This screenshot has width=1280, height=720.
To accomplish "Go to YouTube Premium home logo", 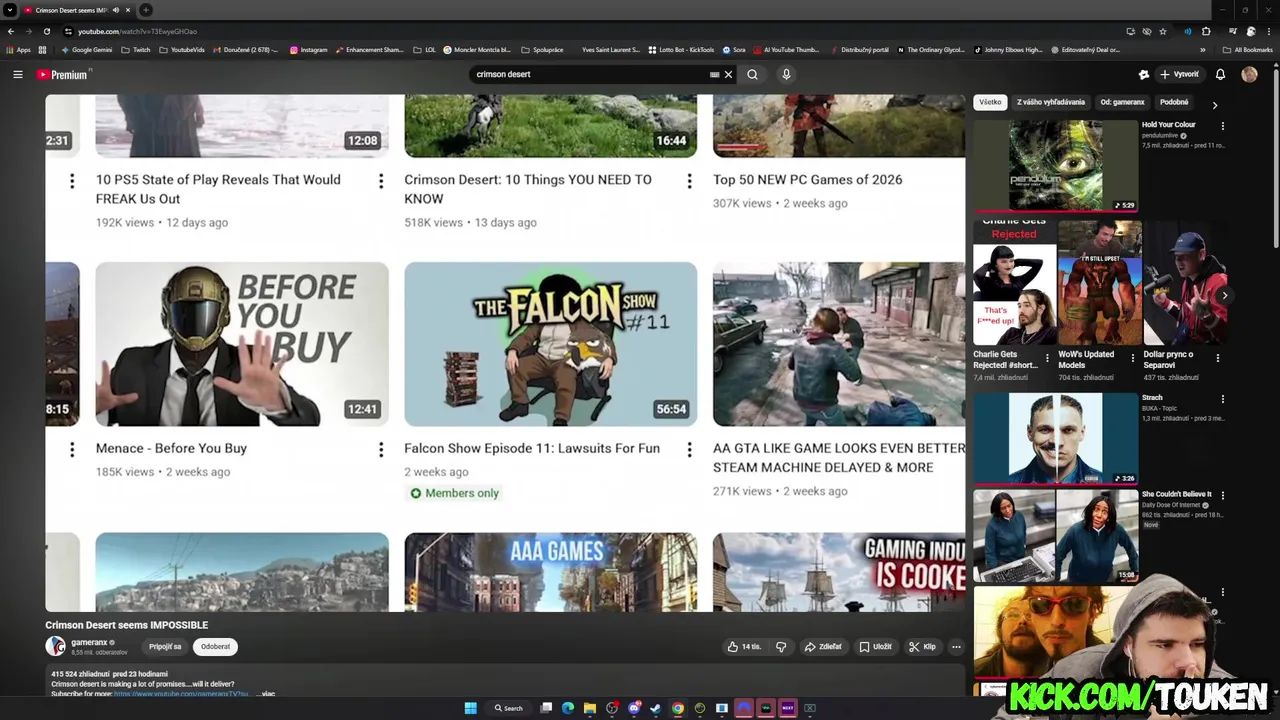I will pyautogui.click(x=63, y=74).
